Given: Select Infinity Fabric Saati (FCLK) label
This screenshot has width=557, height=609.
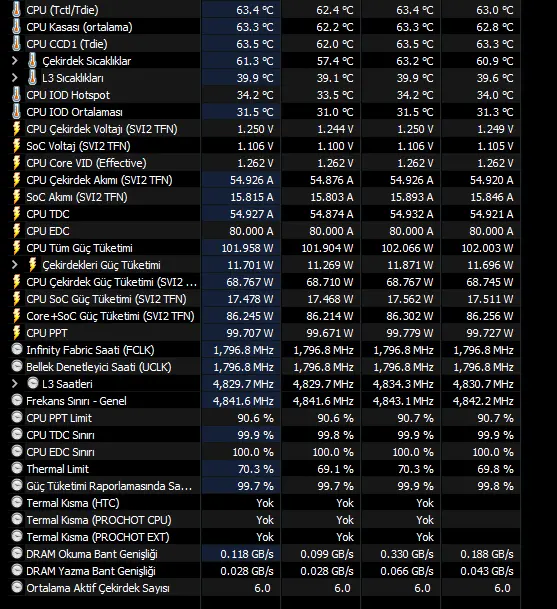Looking at the screenshot, I should [x=90, y=350].
